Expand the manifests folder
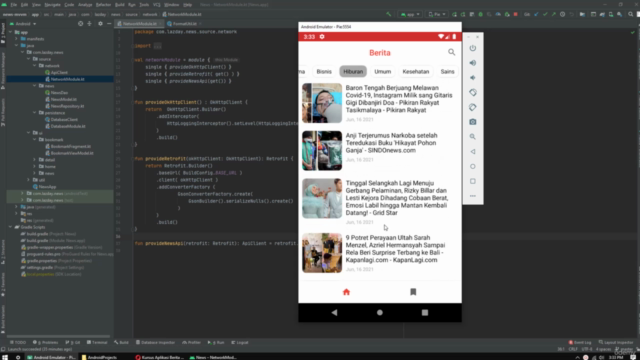Viewport: 640px width, 360px height. [x=17, y=39]
